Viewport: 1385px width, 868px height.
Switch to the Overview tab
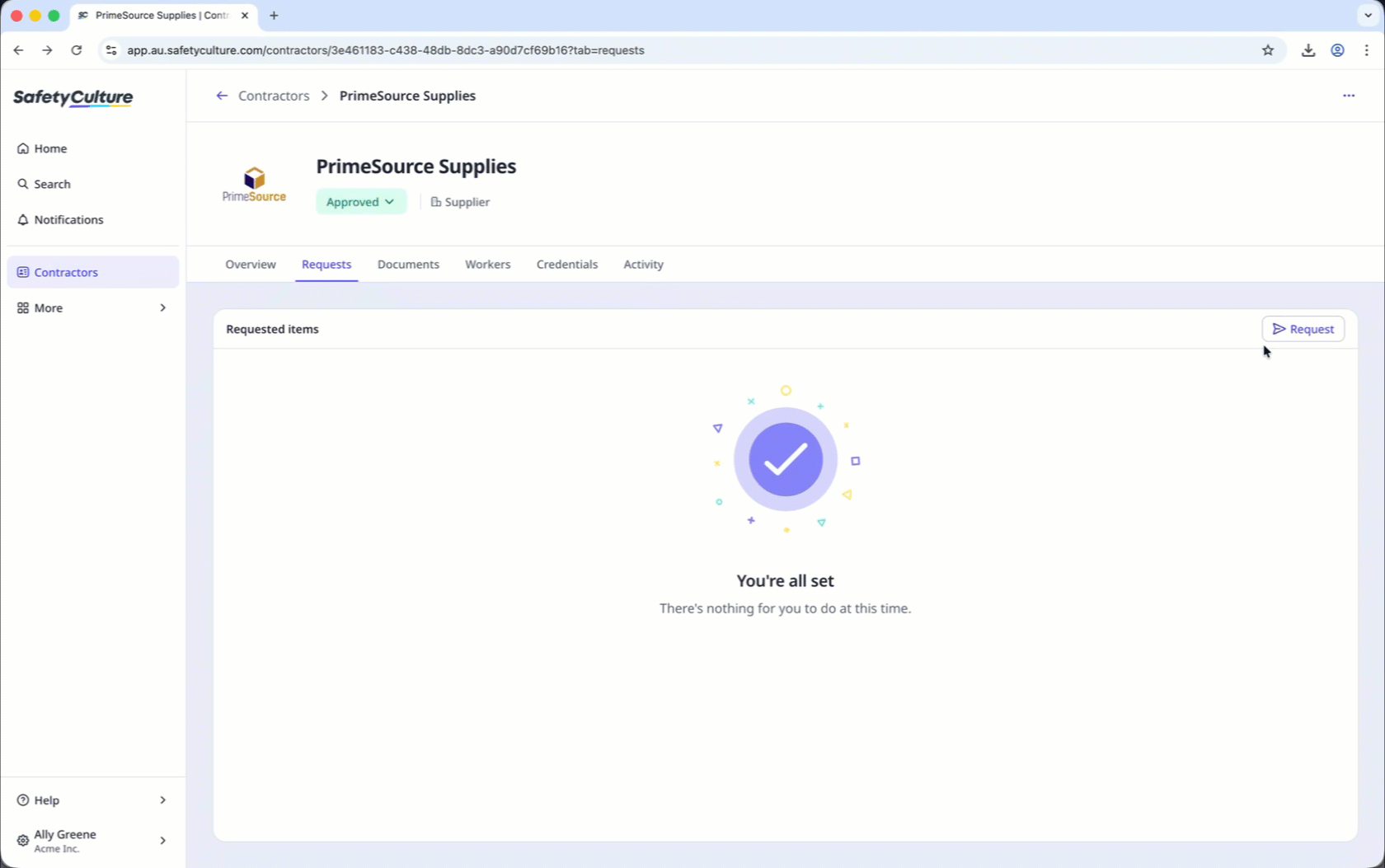pyautogui.click(x=251, y=265)
